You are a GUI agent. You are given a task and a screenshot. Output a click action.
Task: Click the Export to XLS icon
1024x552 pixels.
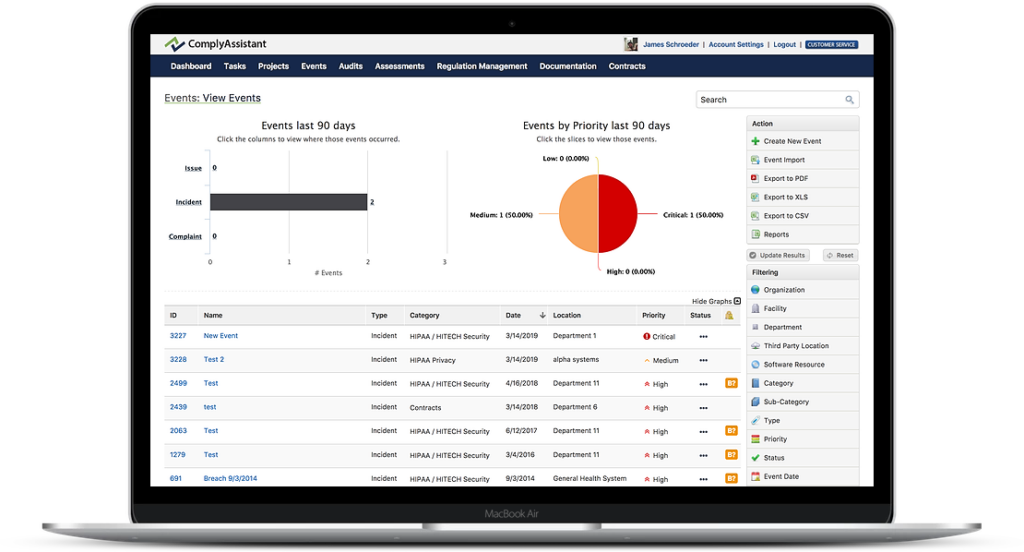coord(755,197)
